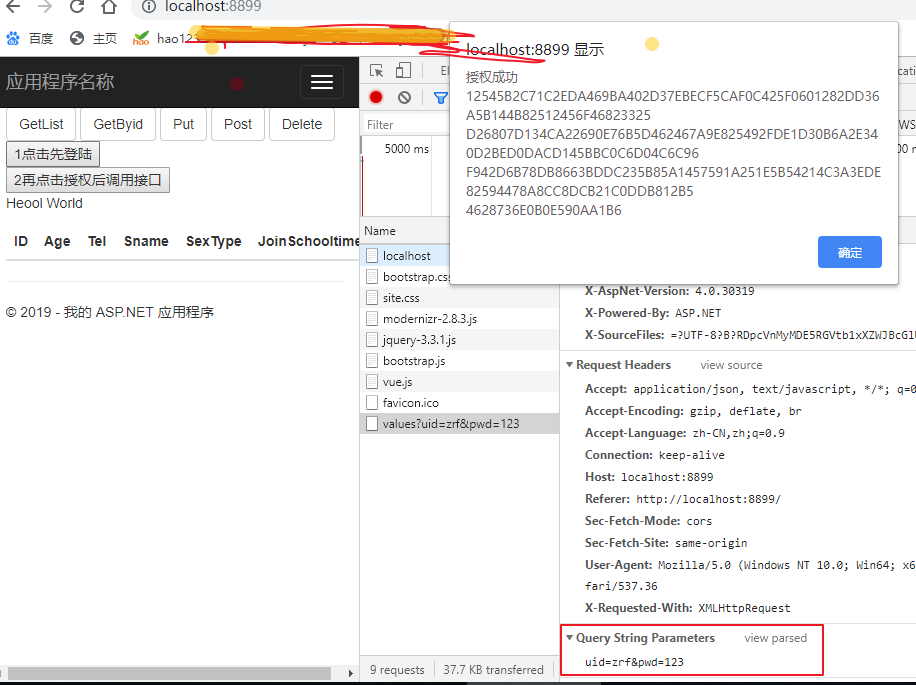Click the uid=zrf&pwd=123 parameter text
This screenshot has width=916, height=685.
click(634, 662)
